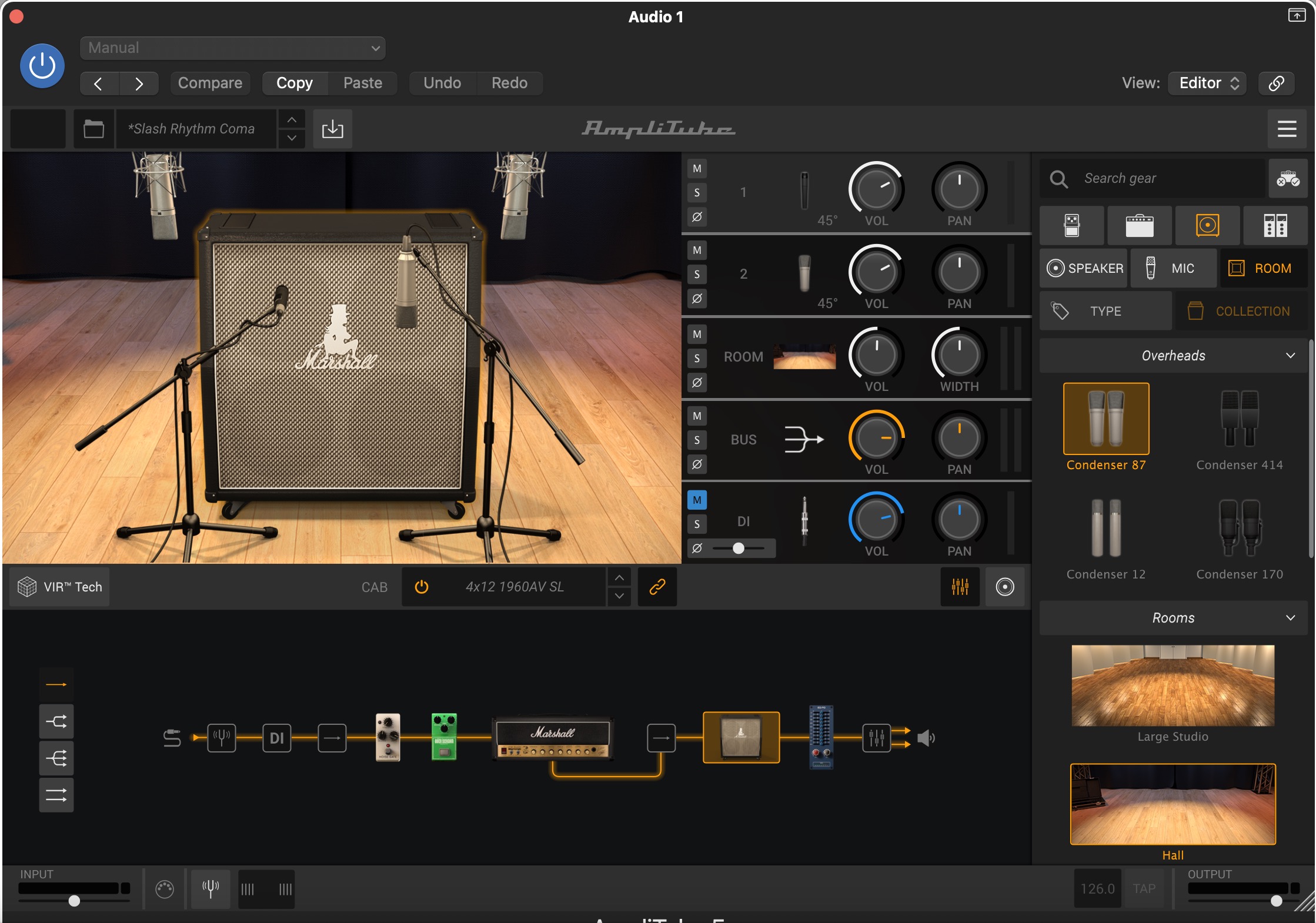The height and width of the screenshot is (923, 1316).
Task: Click the Paste button
Action: coord(363,83)
